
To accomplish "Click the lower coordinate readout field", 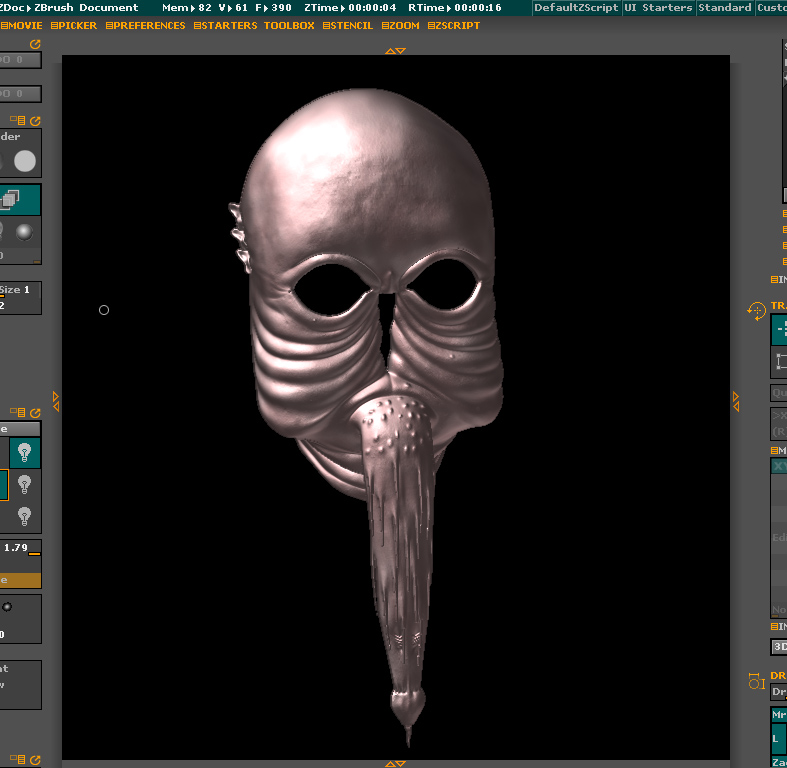I will pos(20,93).
